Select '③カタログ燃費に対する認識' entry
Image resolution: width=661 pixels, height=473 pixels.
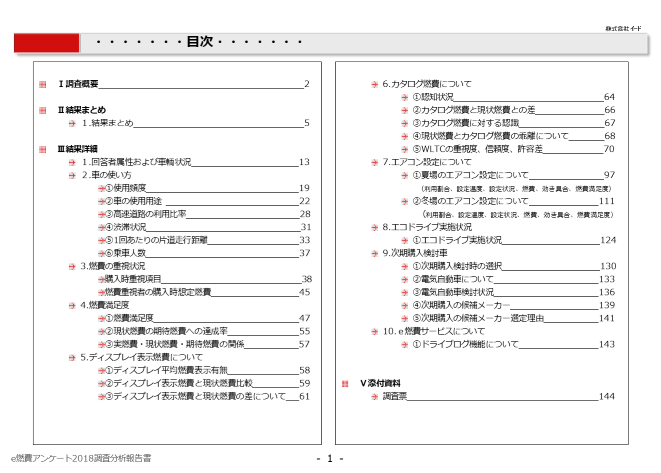coord(466,123)
